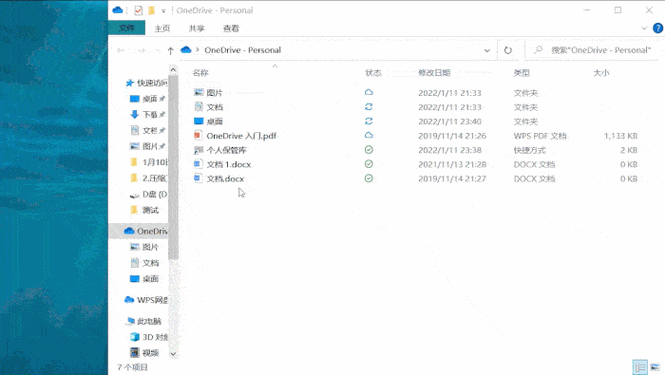Open the 测试 folder in navigation pane
The width and height of the screenshot is (665, 375).
144,210
